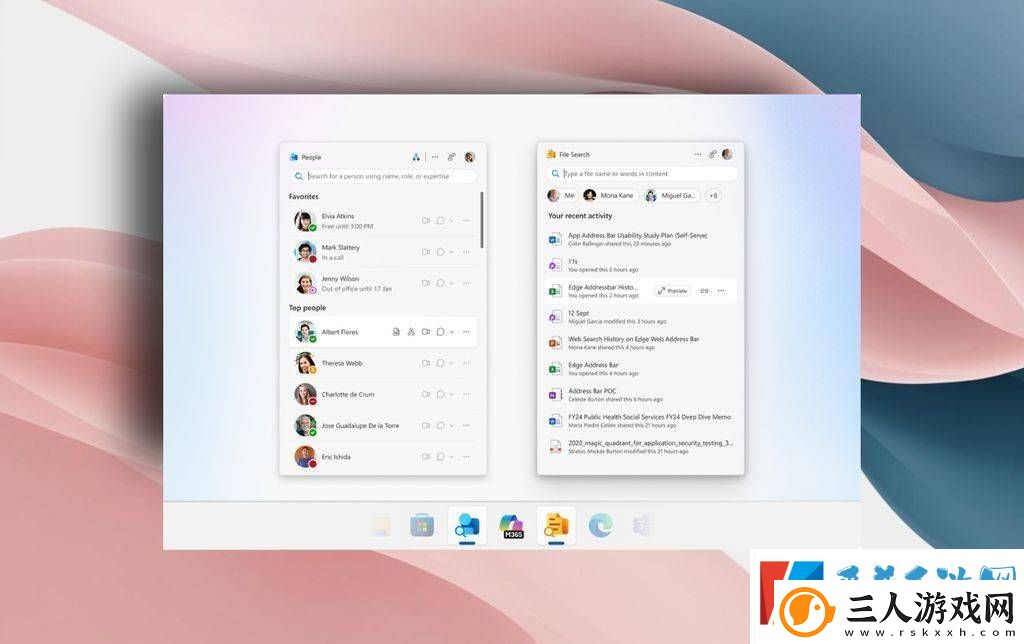The image size is (1024, 644).
Task: Click the link icon in People header
Action: (451, 157)
